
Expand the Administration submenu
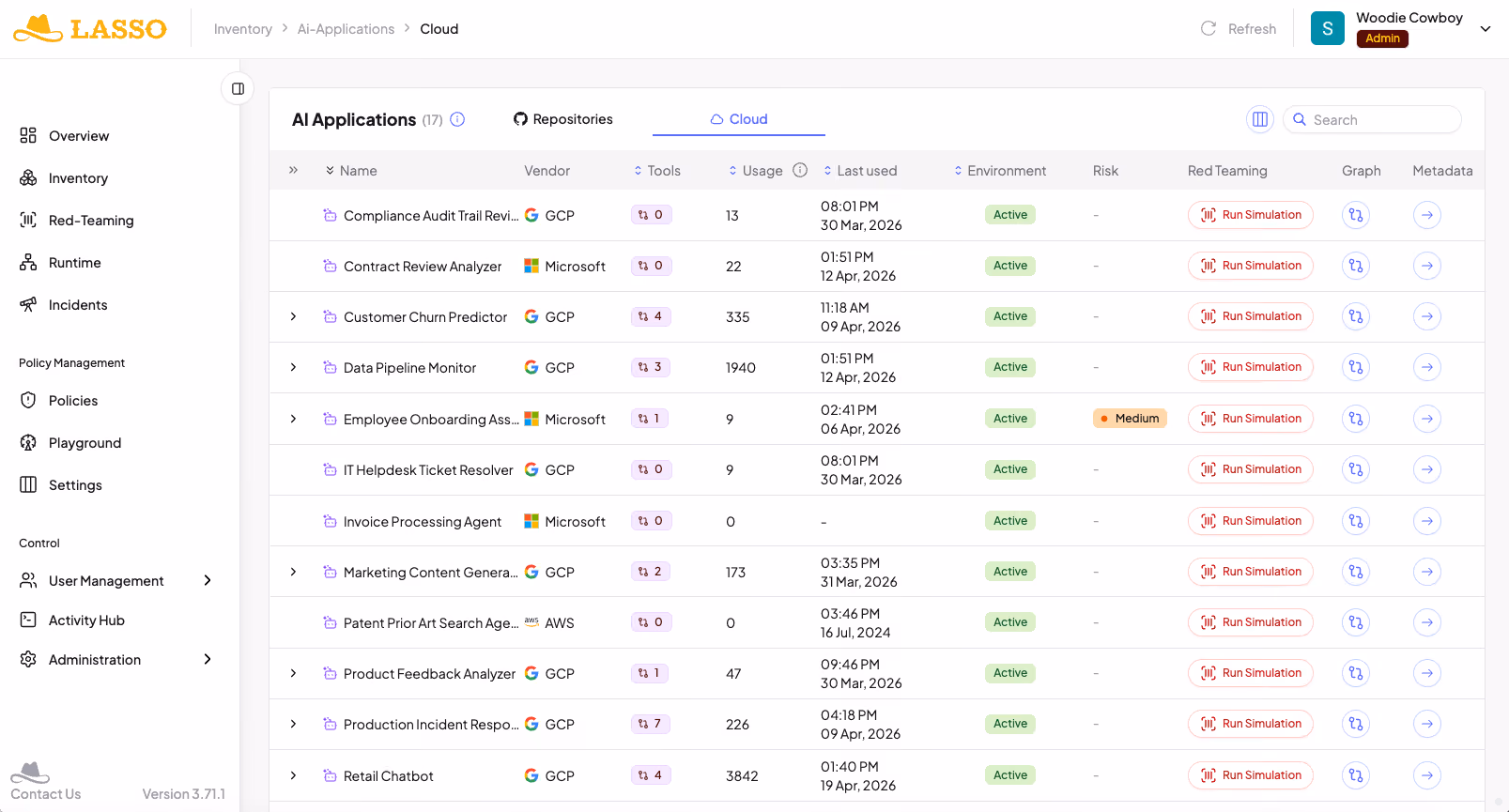[208, 660]
